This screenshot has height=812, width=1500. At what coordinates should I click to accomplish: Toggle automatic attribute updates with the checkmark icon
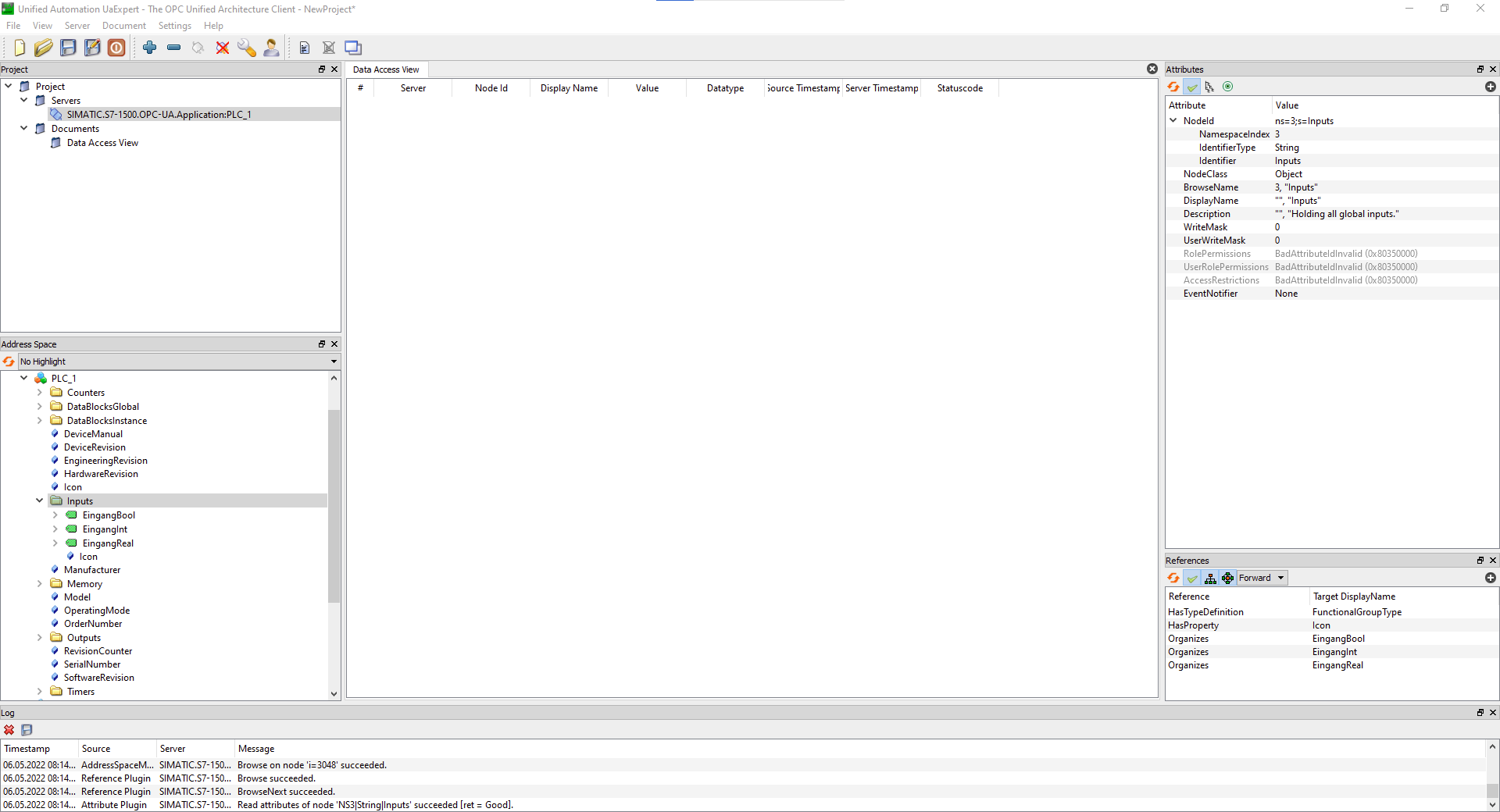1192,87
